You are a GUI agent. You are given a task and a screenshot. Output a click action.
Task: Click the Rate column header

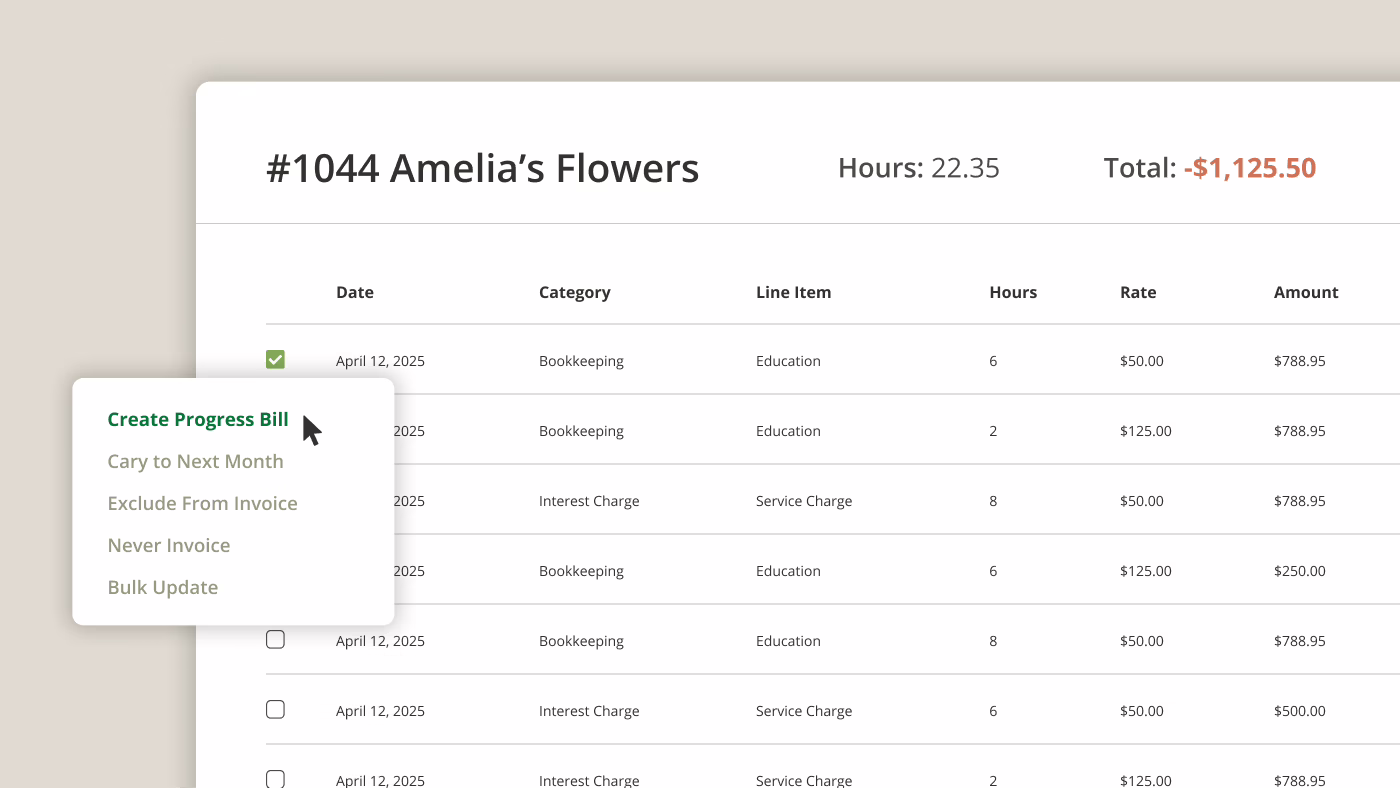1138,292
